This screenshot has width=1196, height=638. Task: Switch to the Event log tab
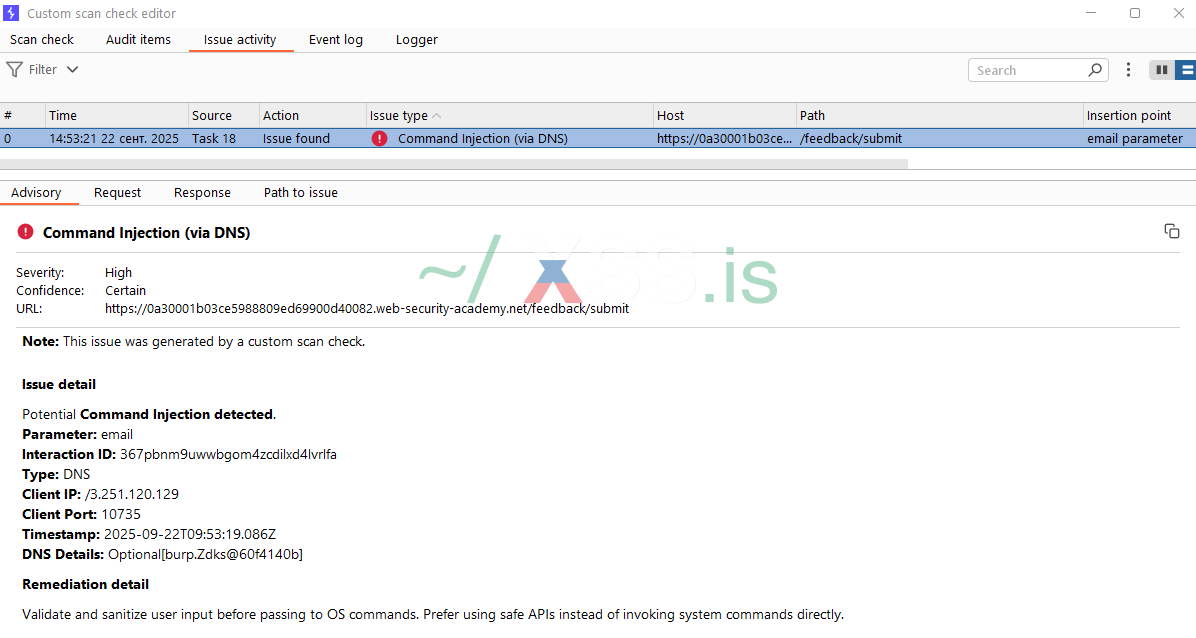pos(336,40)
